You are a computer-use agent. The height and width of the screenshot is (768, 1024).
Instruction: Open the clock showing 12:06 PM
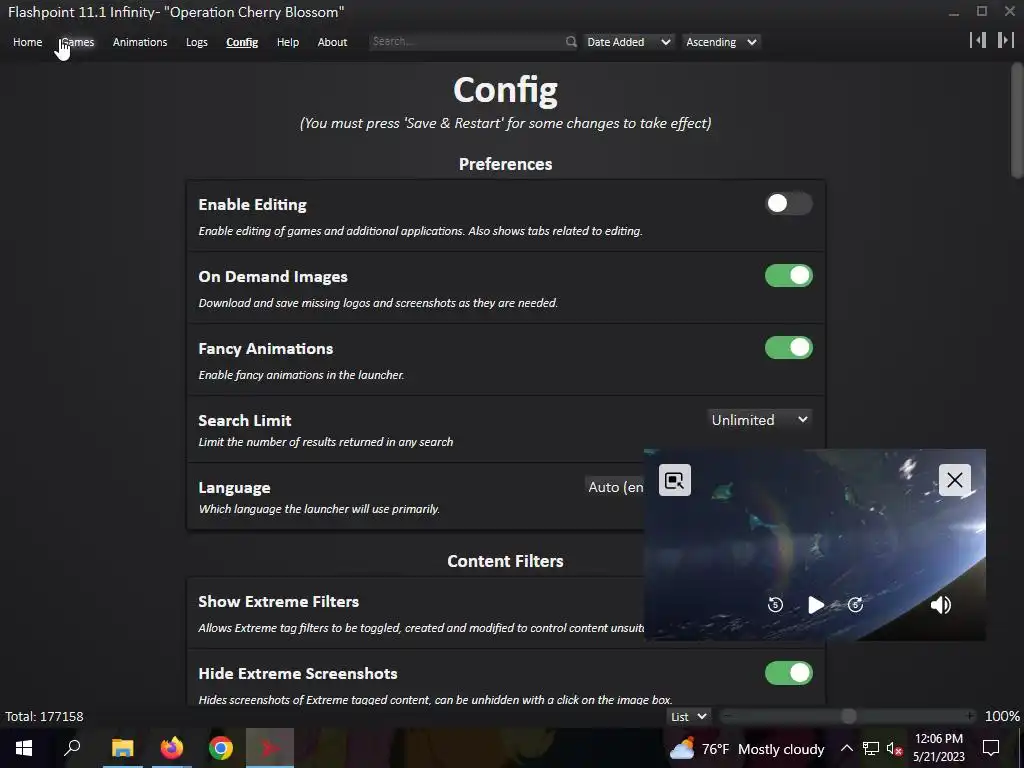[x=938, y=748]
